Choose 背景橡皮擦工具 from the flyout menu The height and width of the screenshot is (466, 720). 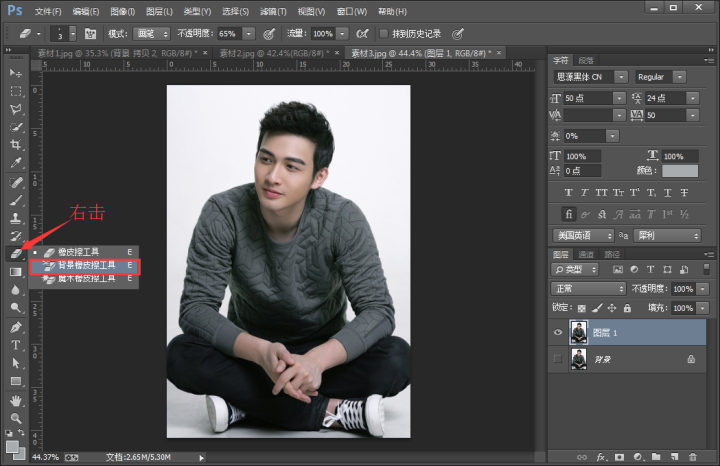(x=86, y=266)
